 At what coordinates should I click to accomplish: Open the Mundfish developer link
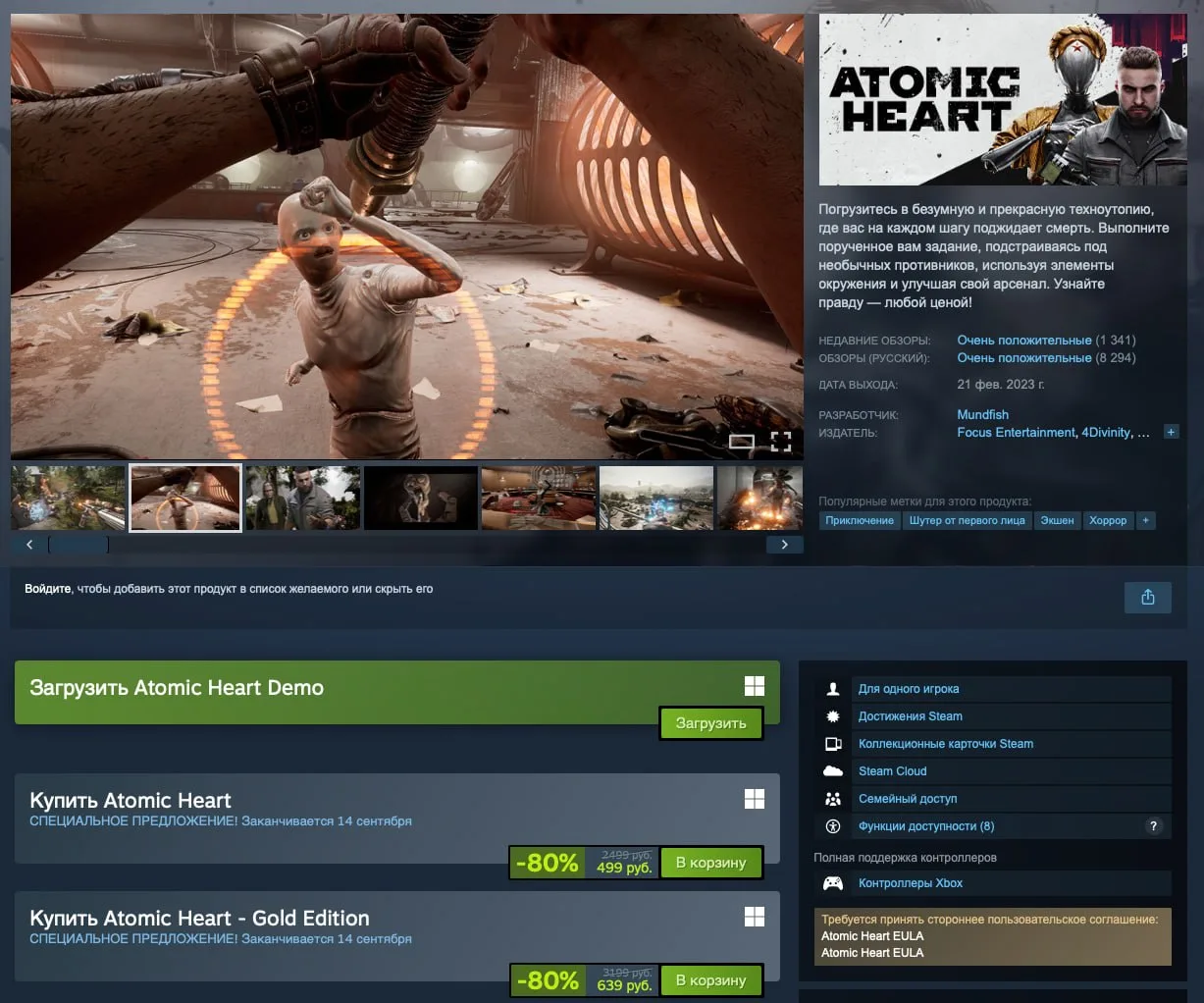tap(982, 414)
